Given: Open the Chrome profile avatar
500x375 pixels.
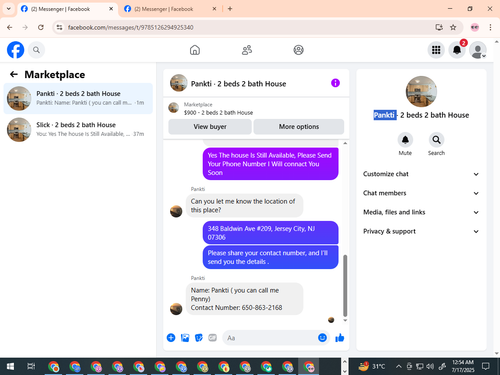Looking at the screenshot, I should tap(475, 27).
